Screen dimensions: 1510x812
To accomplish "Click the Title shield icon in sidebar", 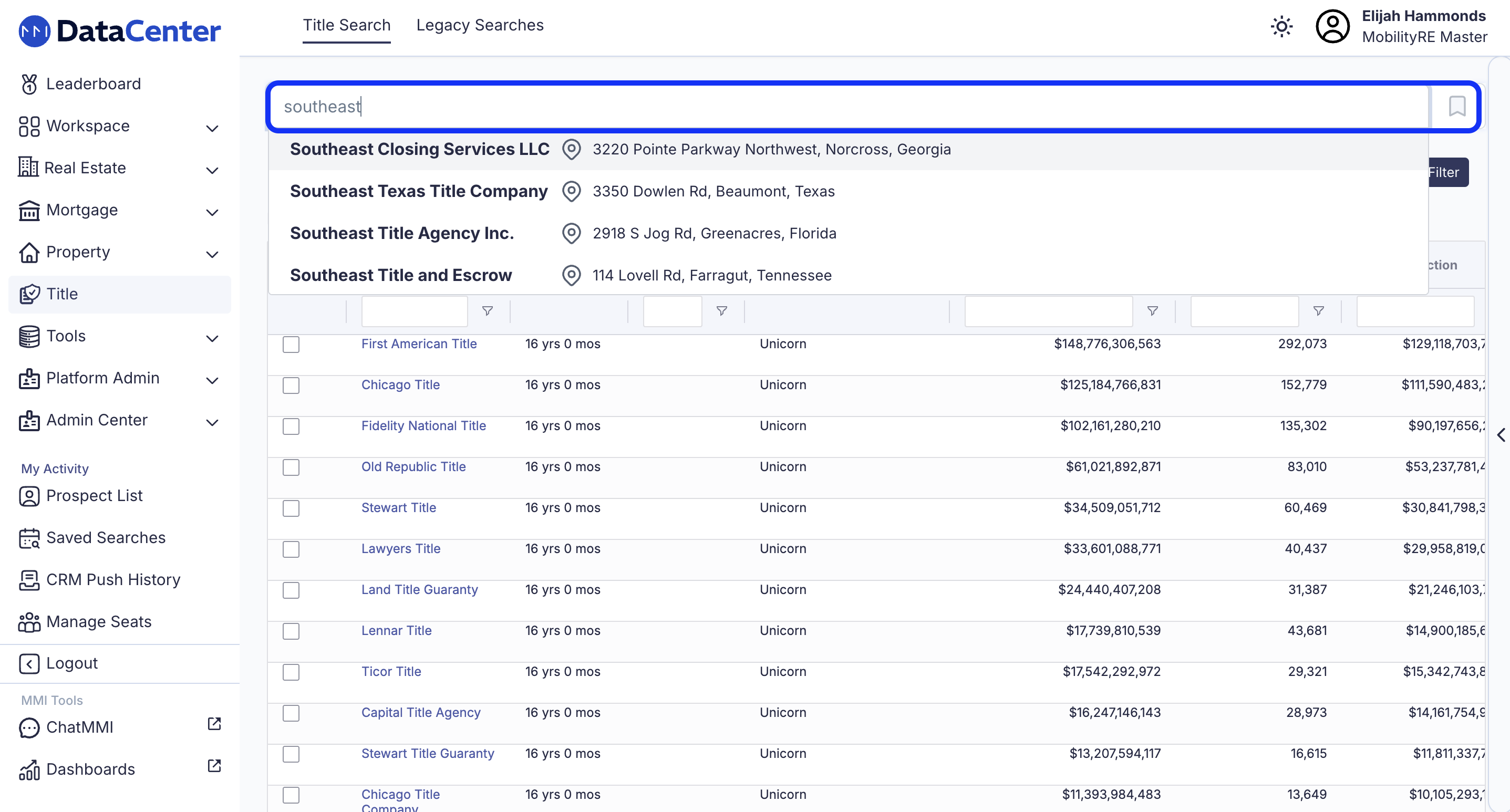I will coord(29,294).
